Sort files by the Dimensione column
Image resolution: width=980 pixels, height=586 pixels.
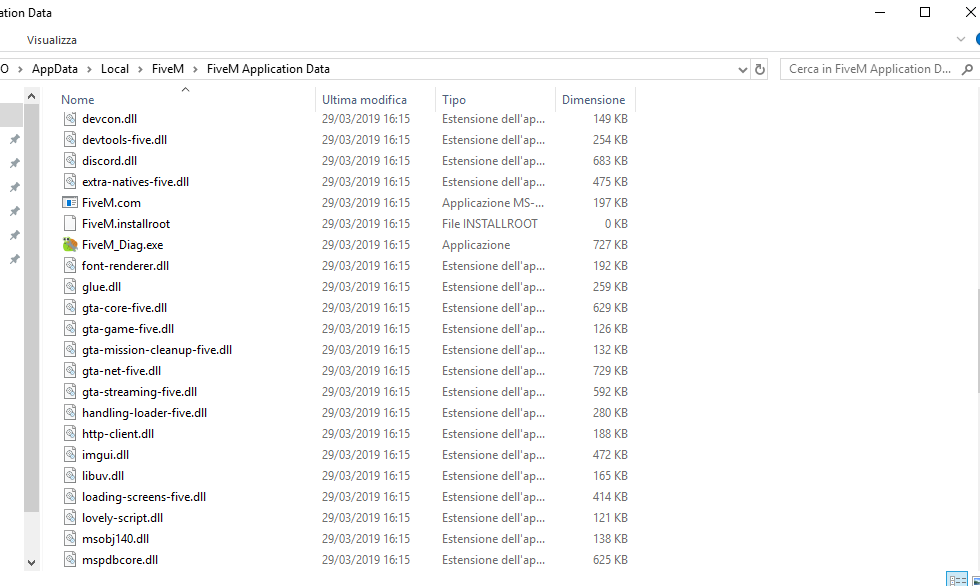click(x=593, y=99)
